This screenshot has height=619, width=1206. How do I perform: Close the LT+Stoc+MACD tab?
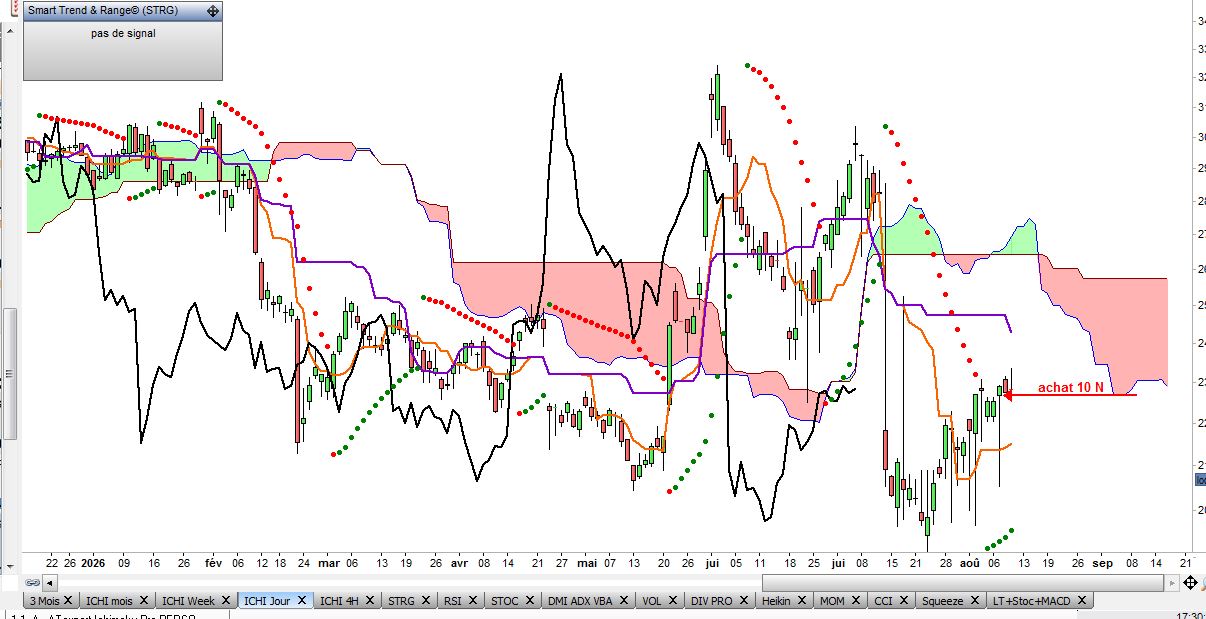point(1081,600)
